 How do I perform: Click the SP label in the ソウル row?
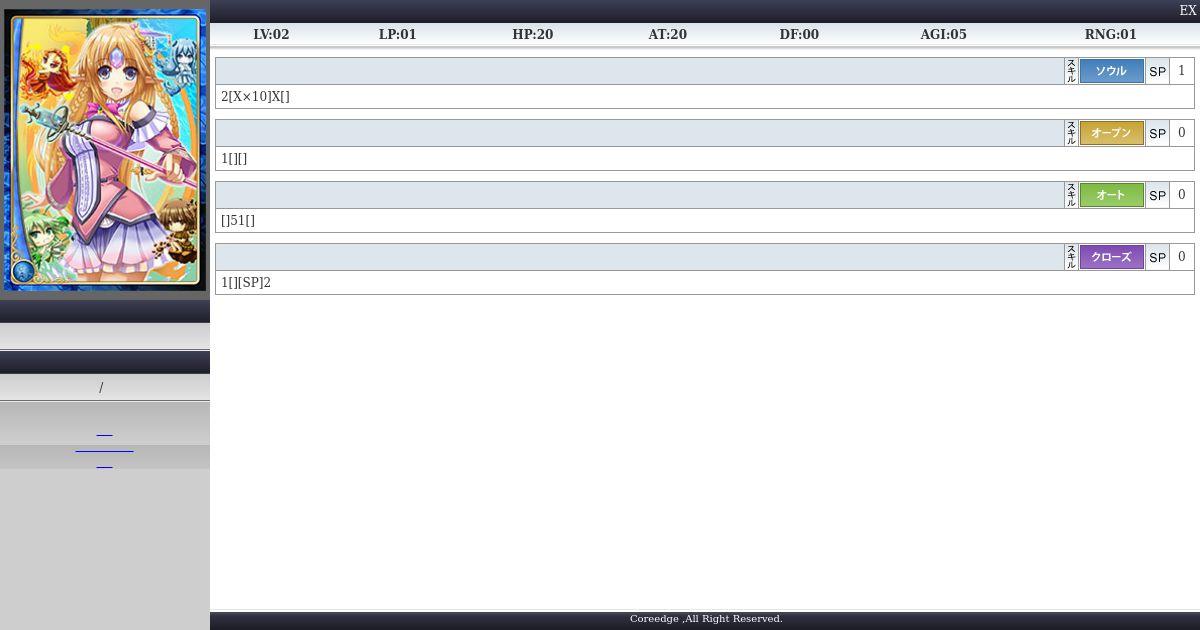[1157, 71]
